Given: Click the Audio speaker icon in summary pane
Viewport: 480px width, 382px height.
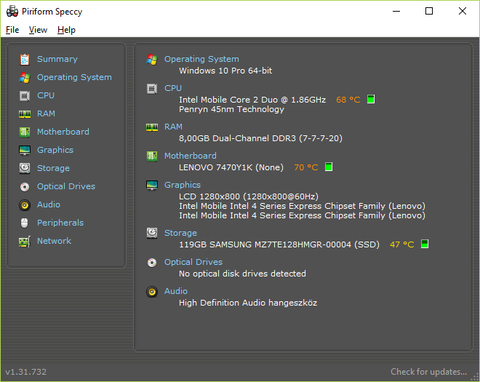Looking at the screenshot, I should pos(152,292).
